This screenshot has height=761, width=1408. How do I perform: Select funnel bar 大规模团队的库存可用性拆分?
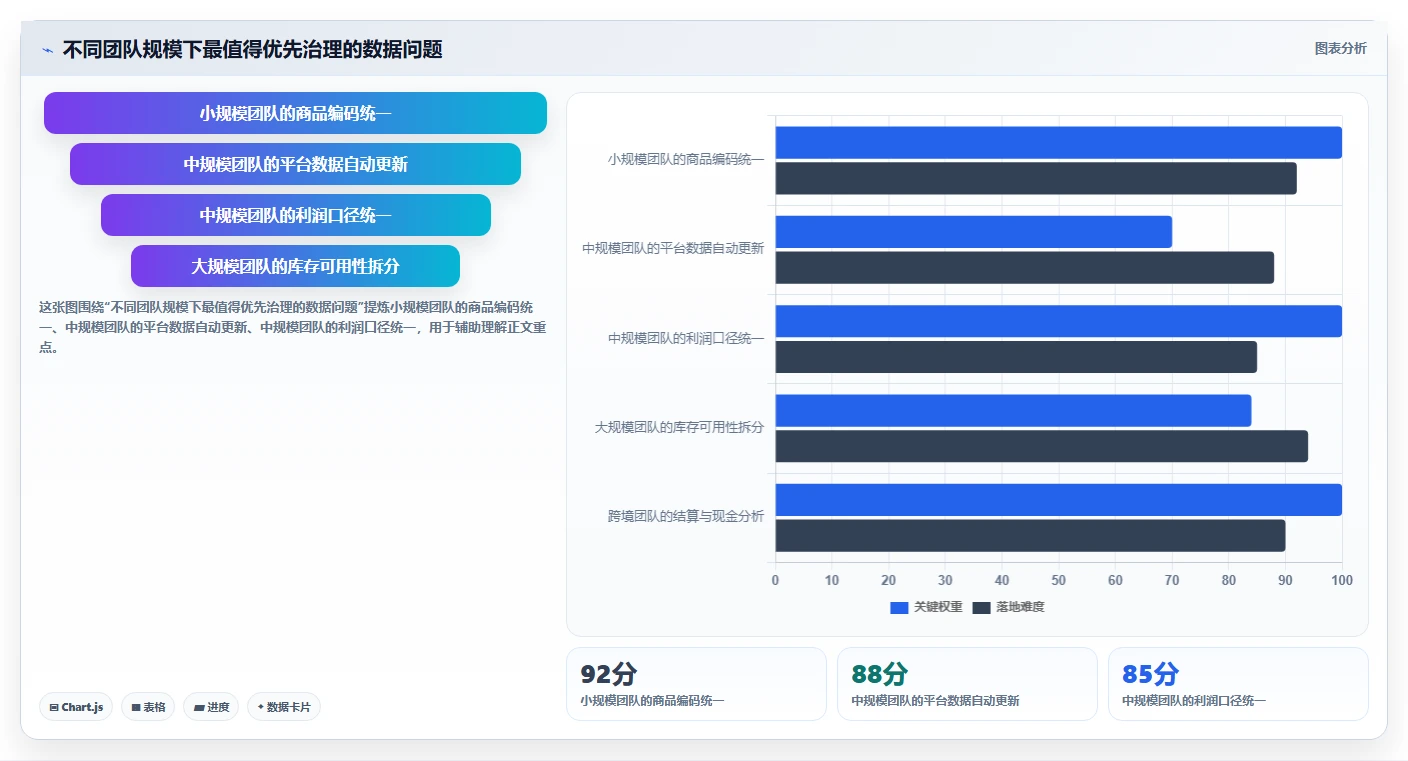pyautogui.click(x=295, y=266)
